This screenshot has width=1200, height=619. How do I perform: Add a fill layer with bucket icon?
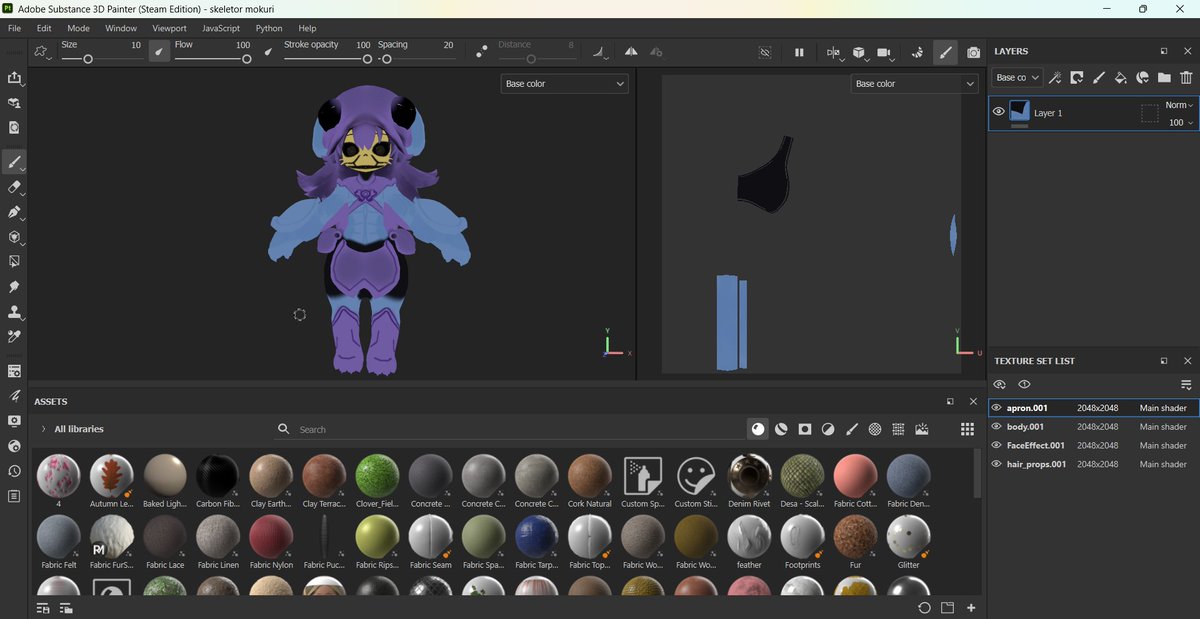[x=1120, y=77]
